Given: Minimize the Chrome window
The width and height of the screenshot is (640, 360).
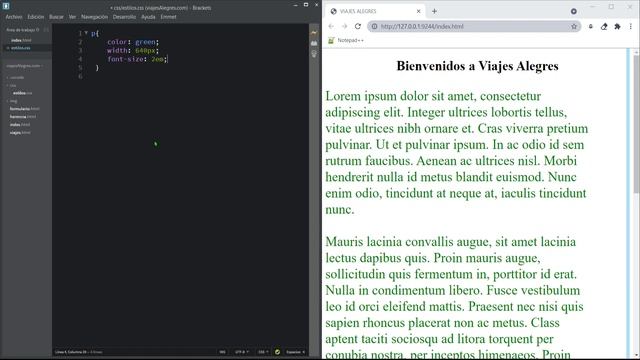Looking at the screenshot, I should click(x=593, y=7).
